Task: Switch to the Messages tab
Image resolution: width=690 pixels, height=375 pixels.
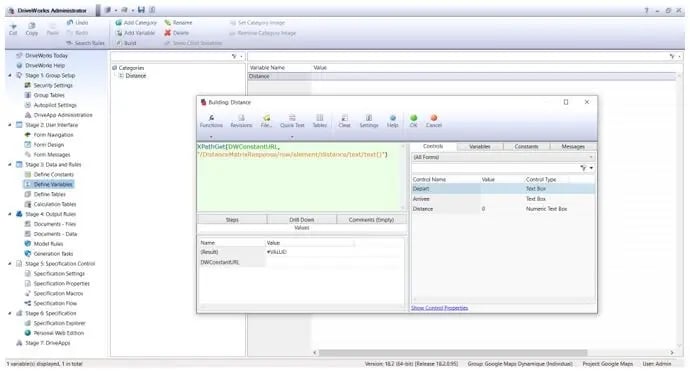Action: point(573,146)
